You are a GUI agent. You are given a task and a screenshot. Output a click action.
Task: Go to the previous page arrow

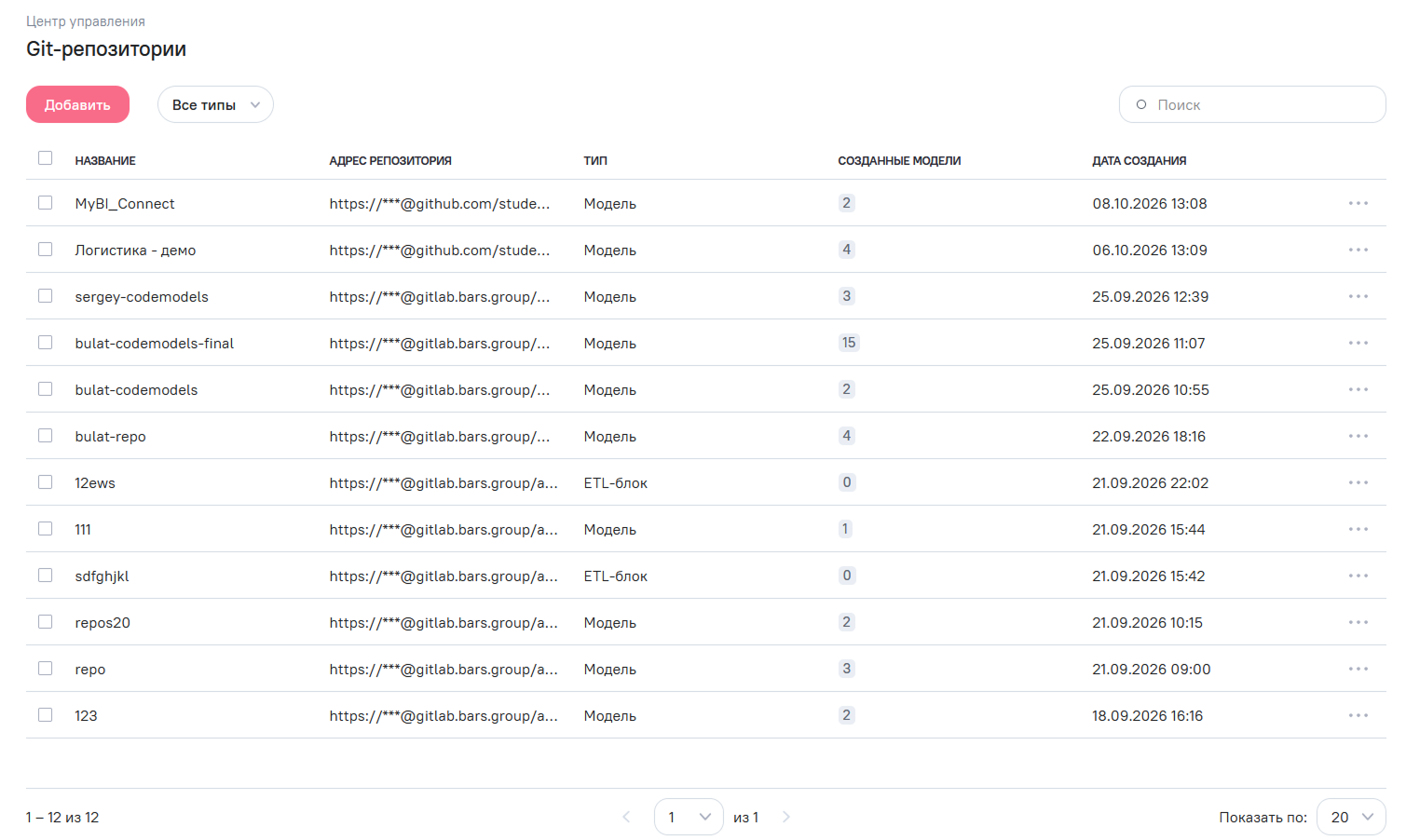point(626,817)
